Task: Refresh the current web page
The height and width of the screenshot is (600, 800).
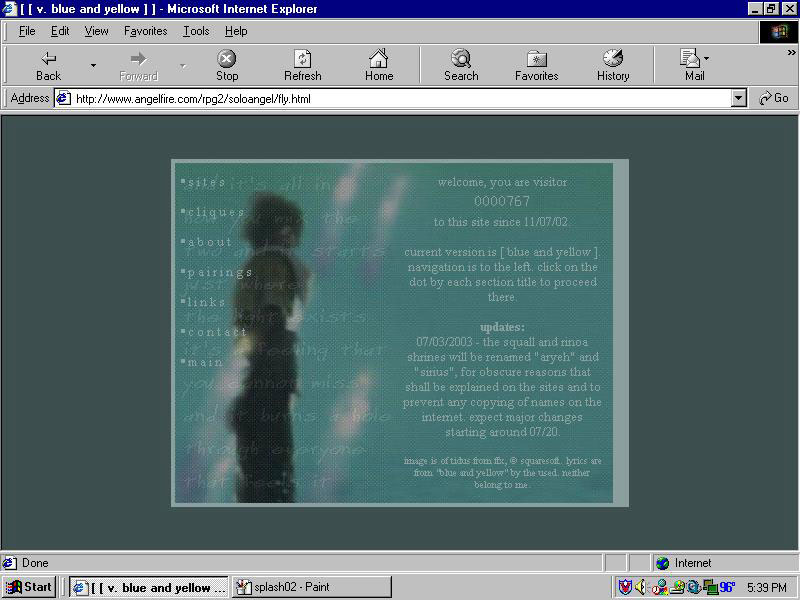Action: (303, 66)
